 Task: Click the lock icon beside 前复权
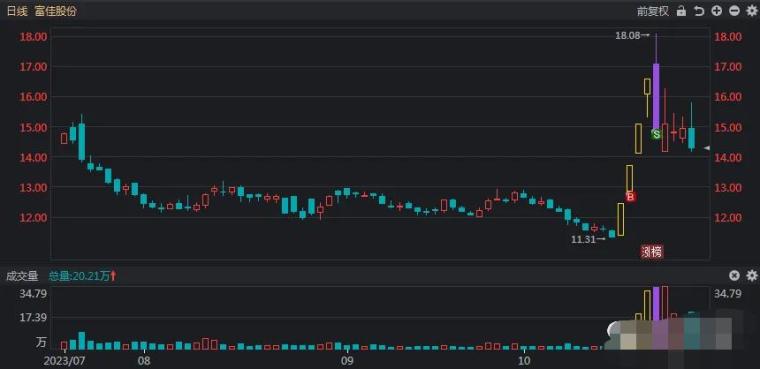681,11
